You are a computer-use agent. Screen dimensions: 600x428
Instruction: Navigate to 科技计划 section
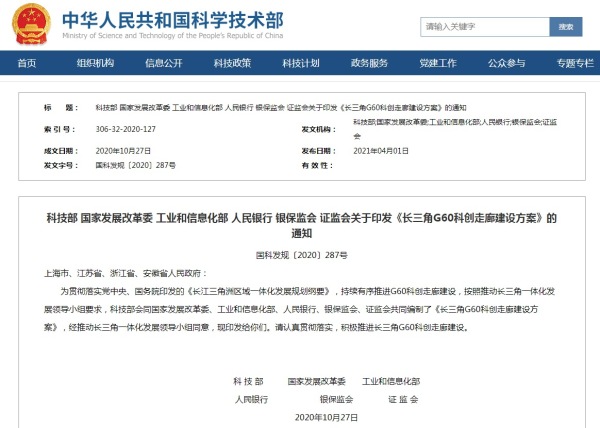tap(301, 63)
